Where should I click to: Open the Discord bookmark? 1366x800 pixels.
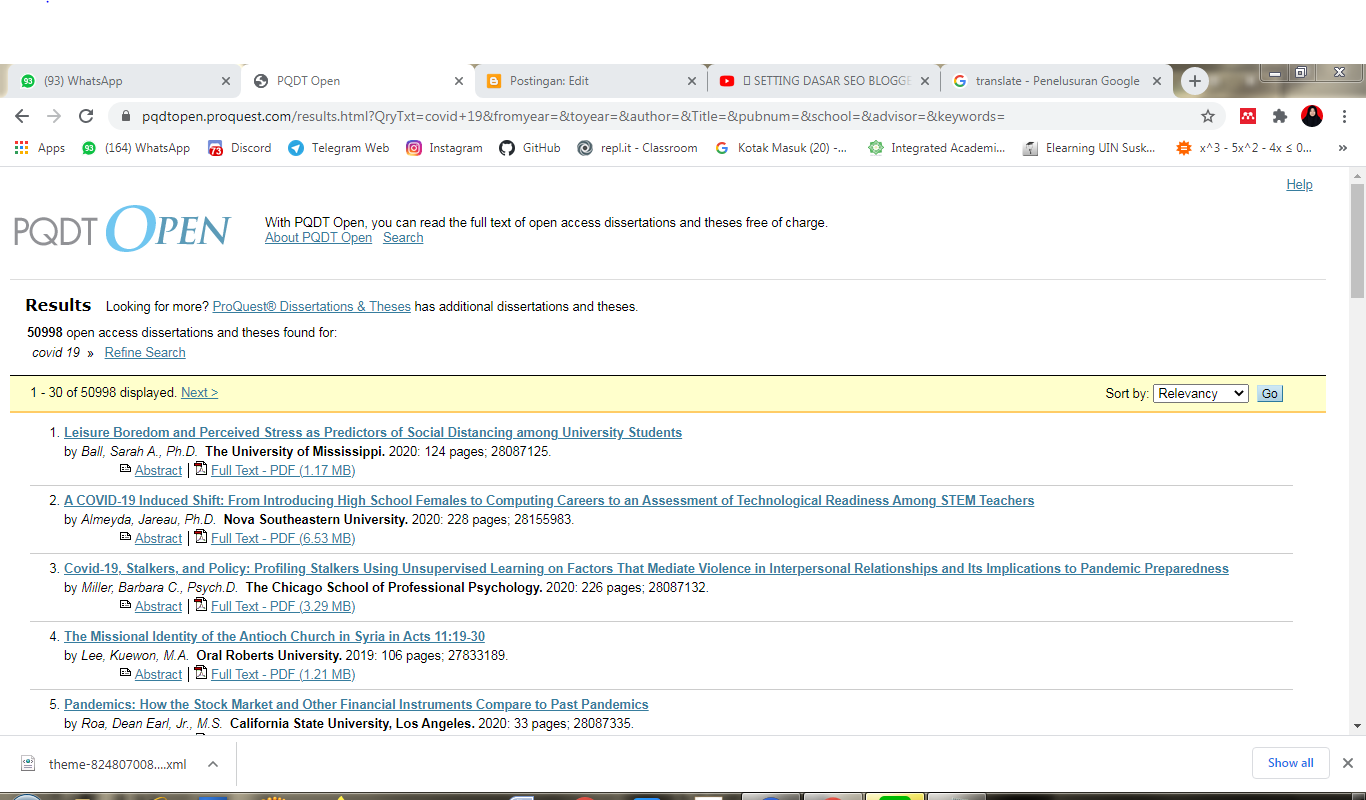(240, 148)
